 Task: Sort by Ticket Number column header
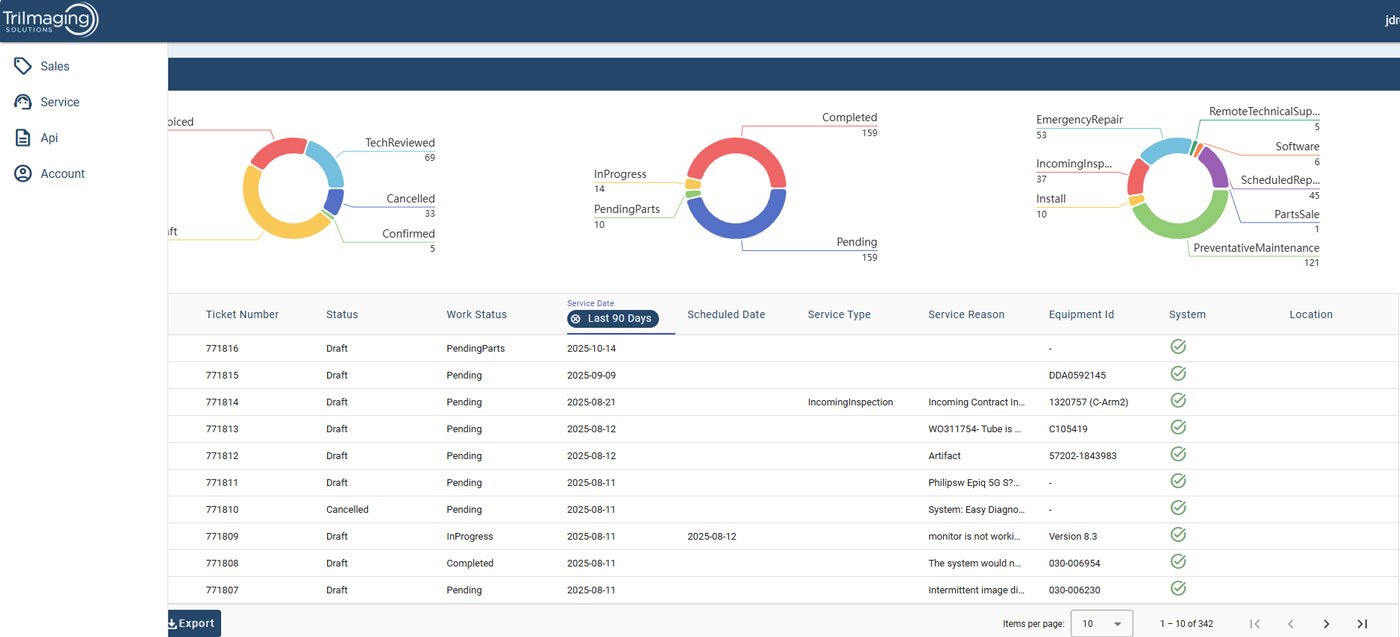[242, 314]
